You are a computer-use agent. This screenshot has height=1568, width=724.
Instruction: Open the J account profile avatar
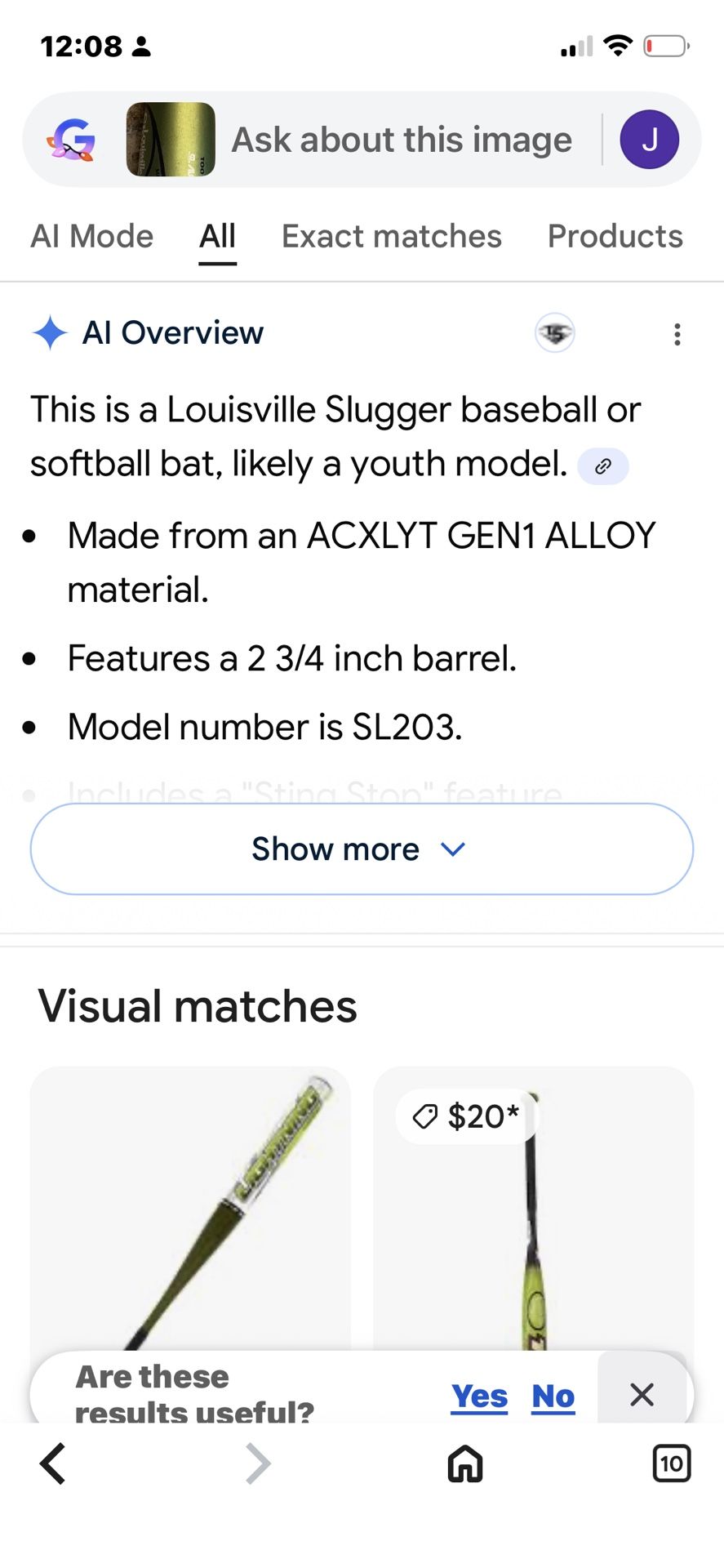point(649,140)
